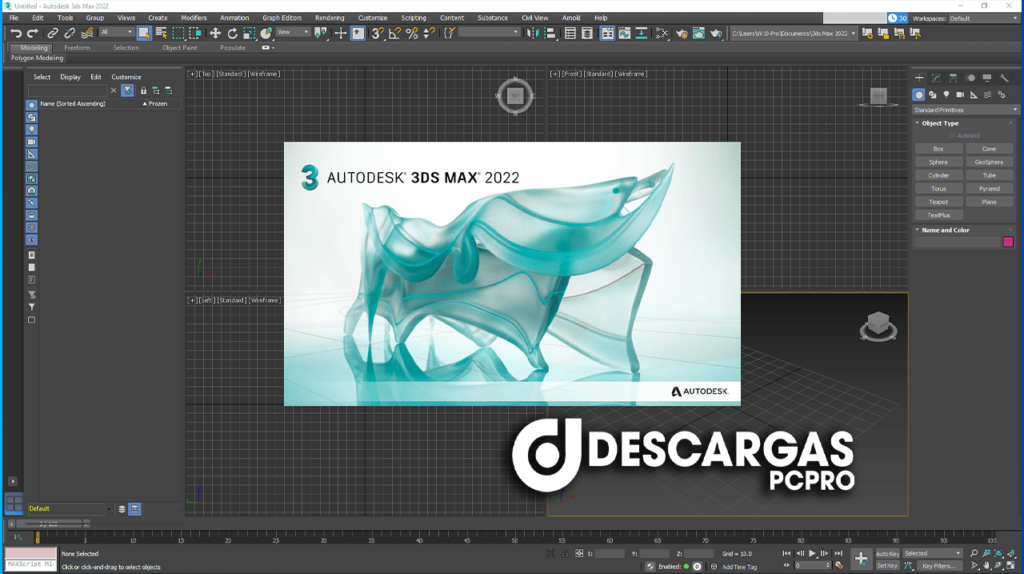Create a Box primitive
1024x574 pixels.
938,149
